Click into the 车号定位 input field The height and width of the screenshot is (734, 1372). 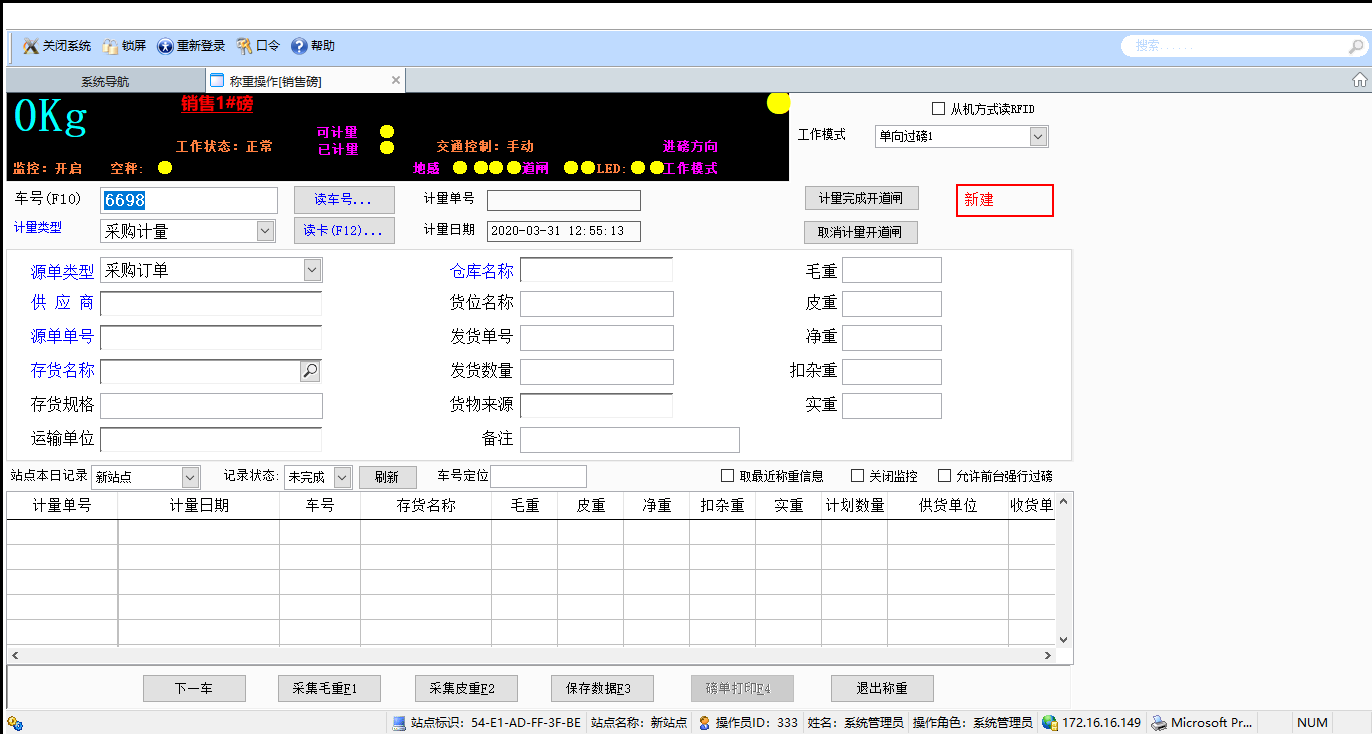[538, 477]
